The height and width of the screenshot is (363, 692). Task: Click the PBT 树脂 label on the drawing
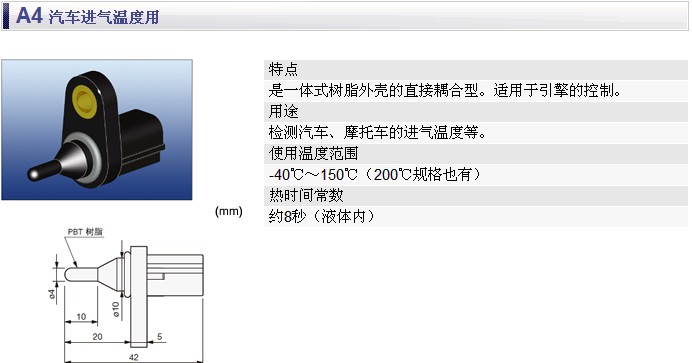point(85,232)
